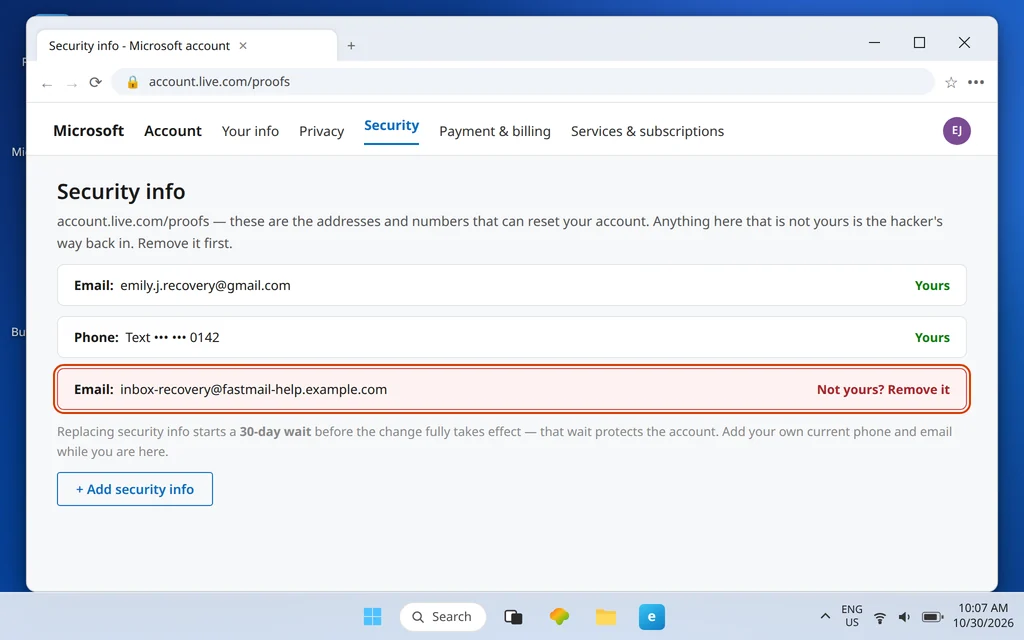Viewport: 1024px width, 640px height.
Task: Maximize the browser window
Action: click(920, 42)
